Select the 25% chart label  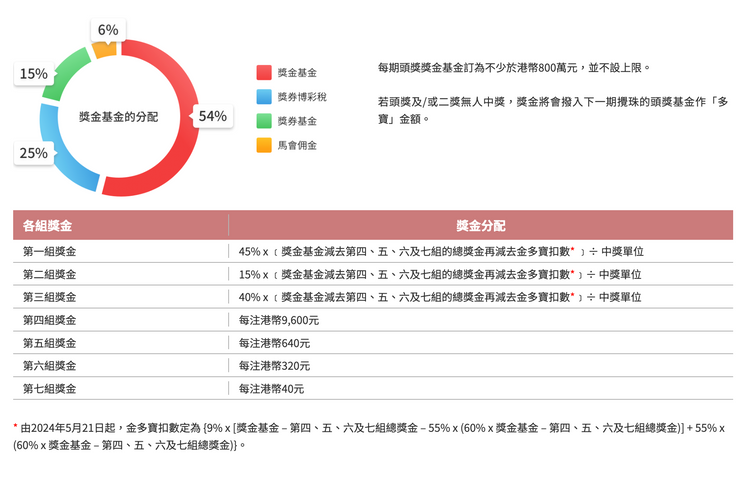pyautogui.click(x=33, y=153)
